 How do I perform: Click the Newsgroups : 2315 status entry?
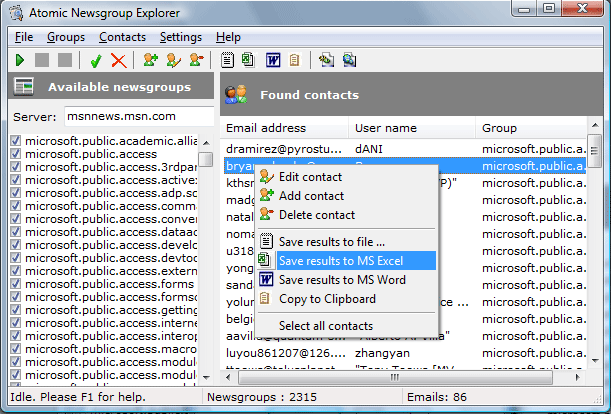click(x=261, y=397)
